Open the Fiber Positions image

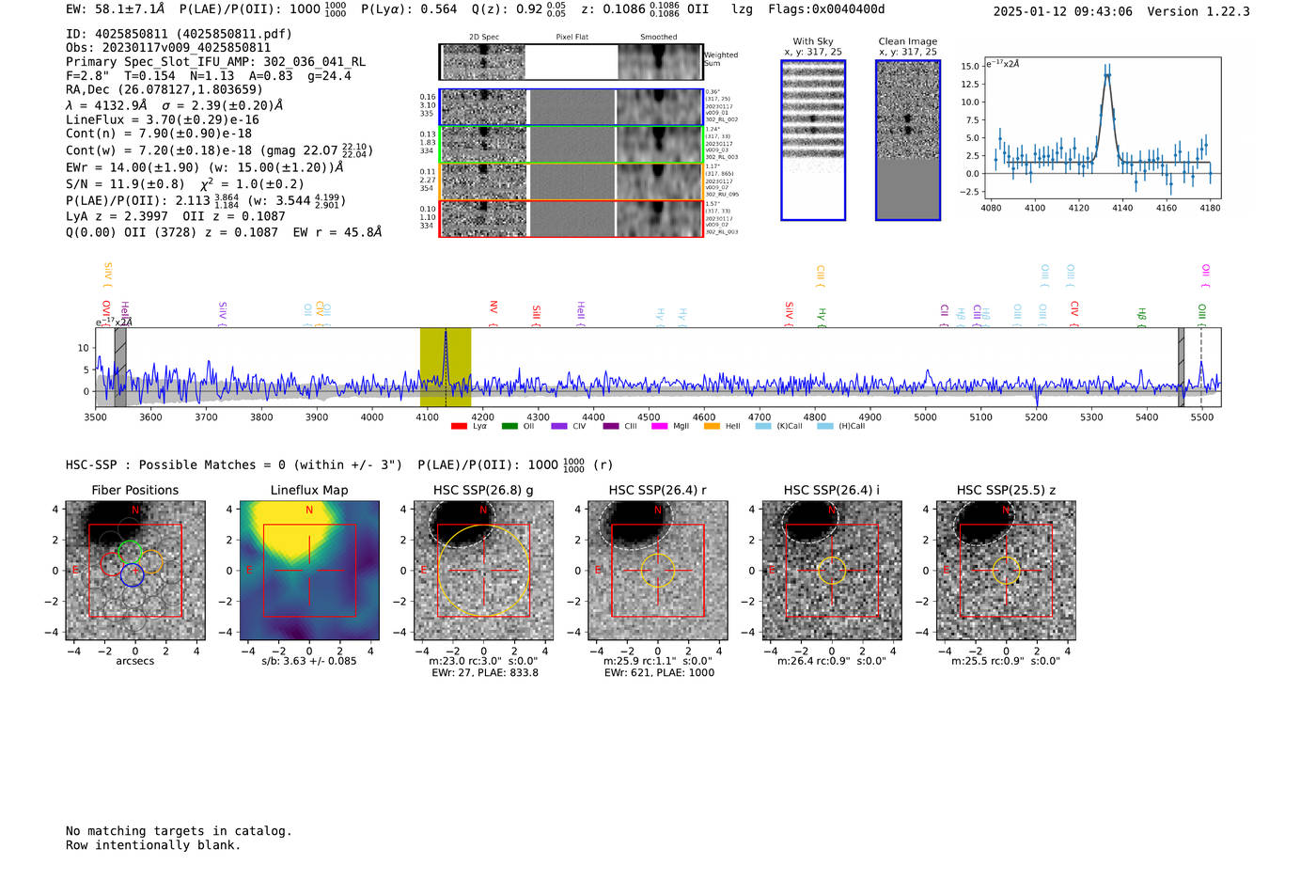134,571
